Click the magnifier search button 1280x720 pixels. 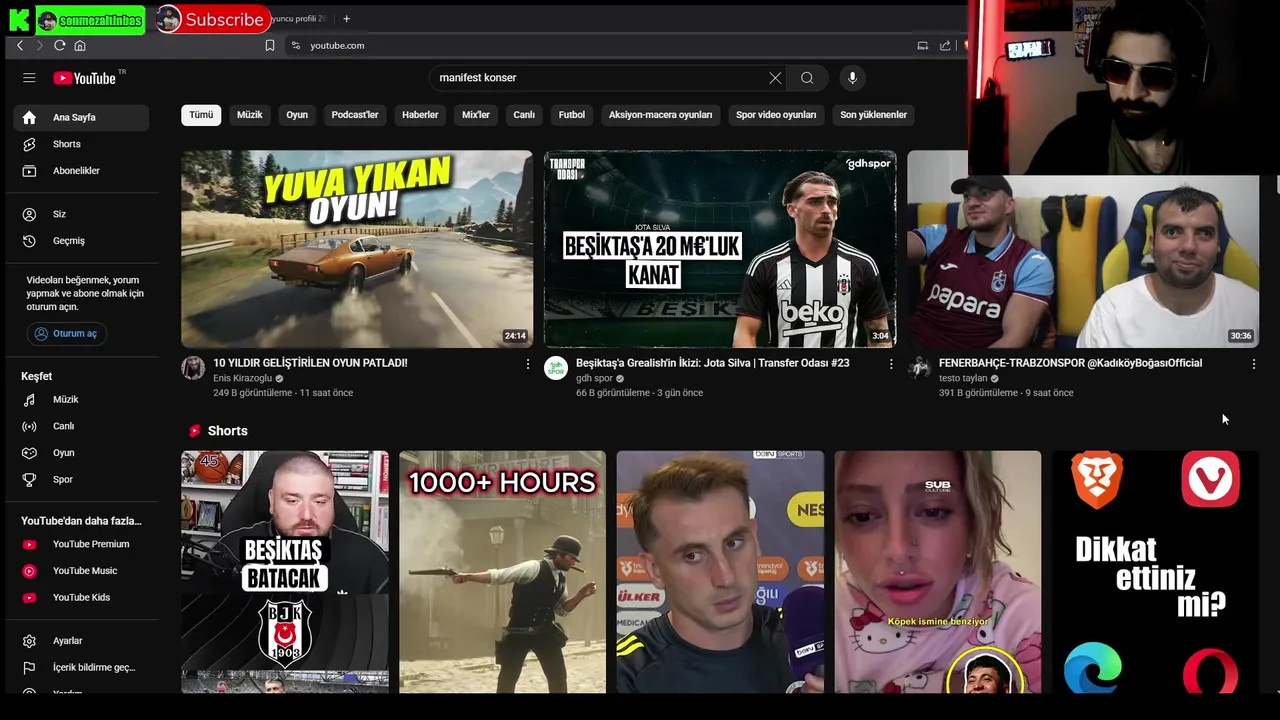807,78
